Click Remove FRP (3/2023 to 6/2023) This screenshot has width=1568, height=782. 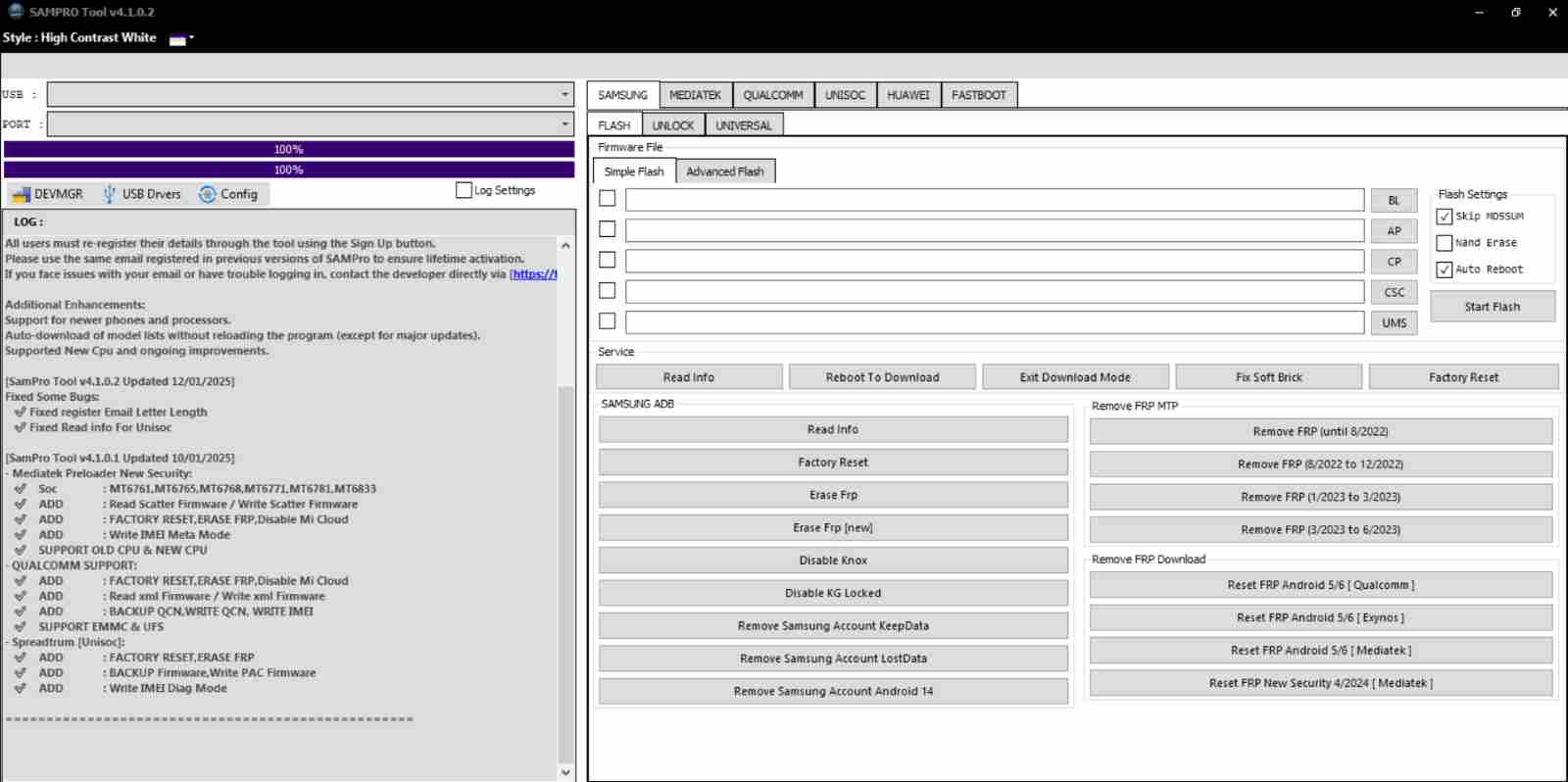click(x=1321, y=529)
